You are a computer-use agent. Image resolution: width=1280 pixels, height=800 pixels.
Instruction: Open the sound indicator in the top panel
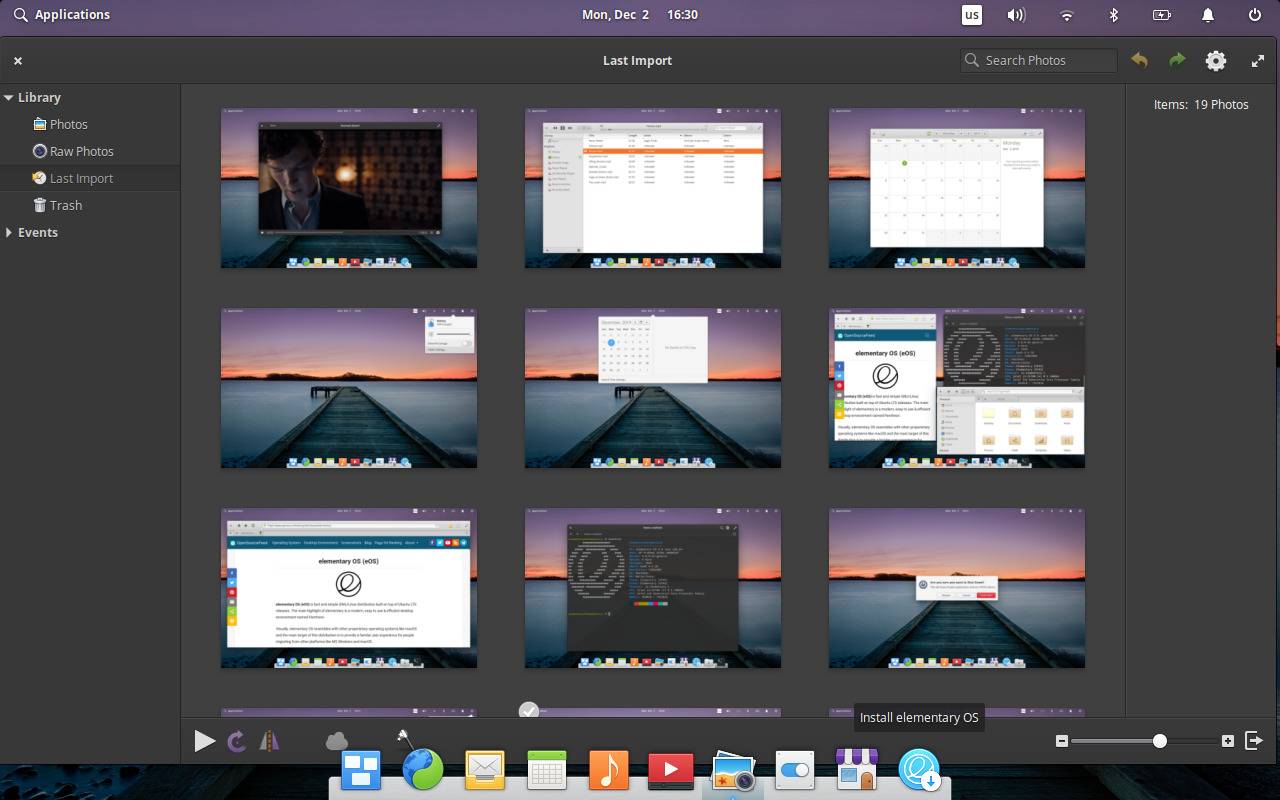(1017, 15)
